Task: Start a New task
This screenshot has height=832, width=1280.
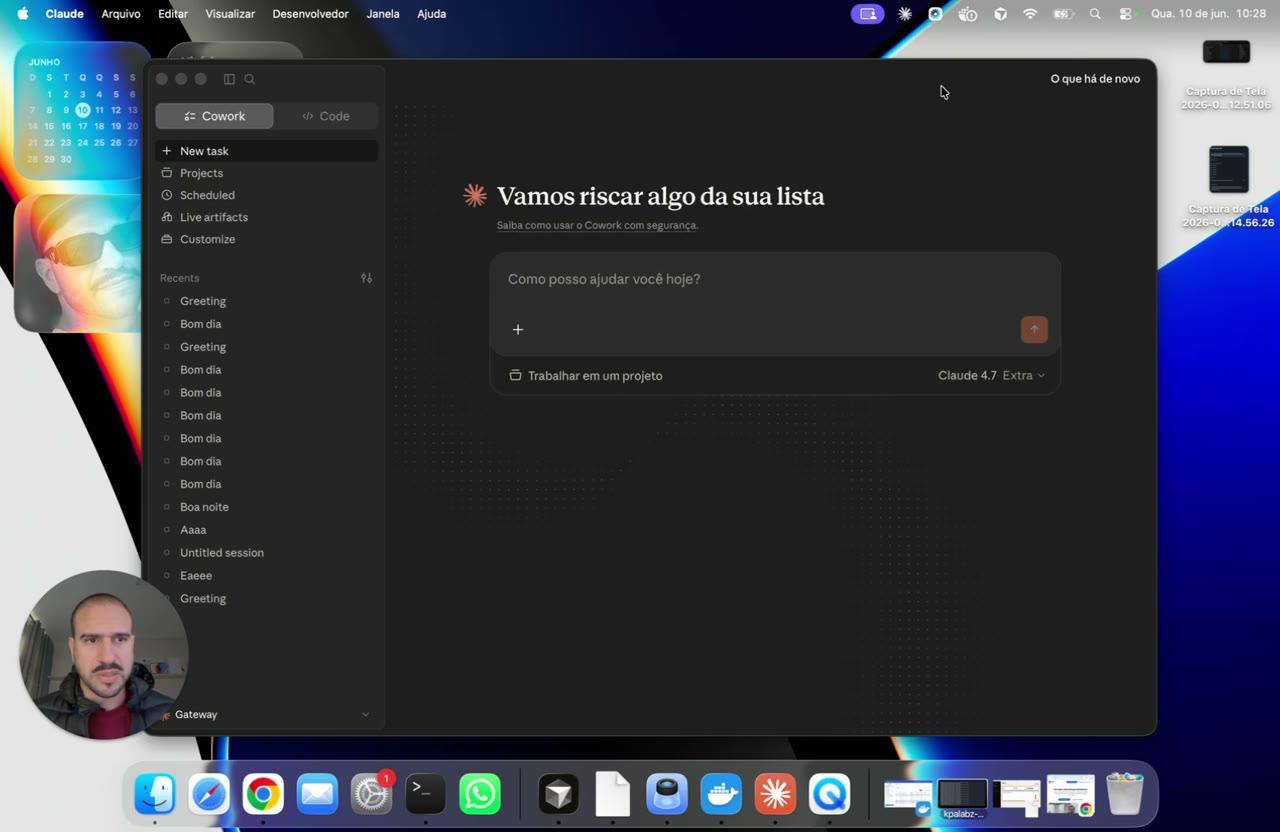Action: 266,151
